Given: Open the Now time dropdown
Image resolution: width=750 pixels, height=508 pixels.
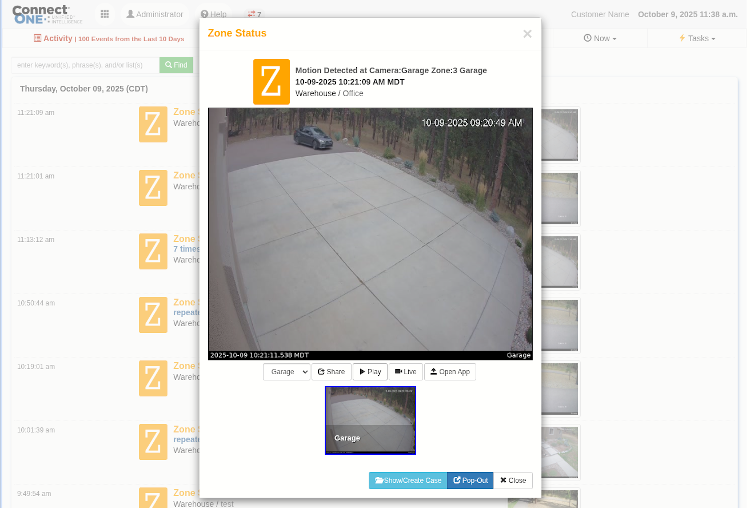Looking at the screenshot, I should point(599,38).
